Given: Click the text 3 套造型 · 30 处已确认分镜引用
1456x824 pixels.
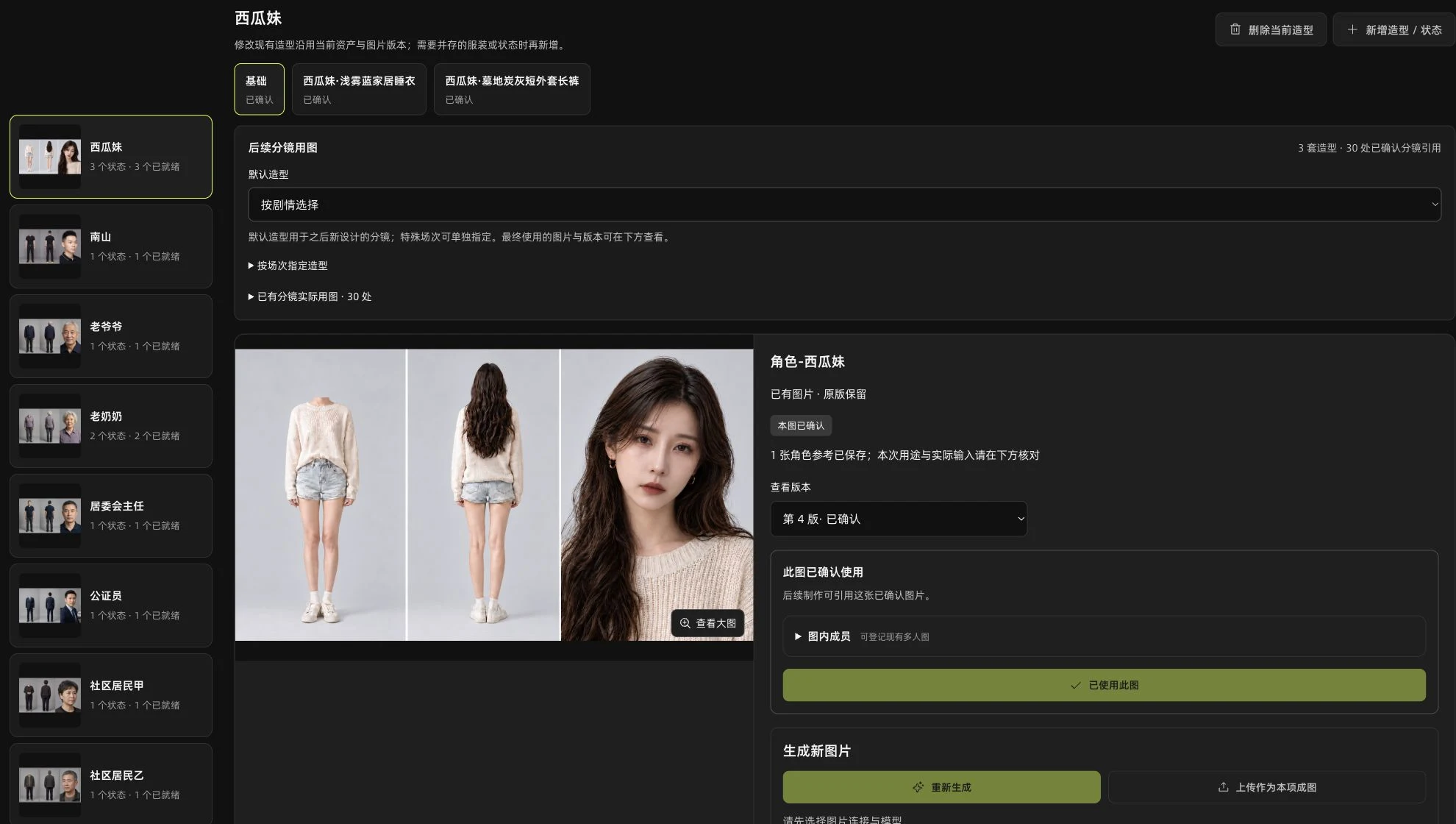Looking at the screenshot, I should click(1368, 148).
